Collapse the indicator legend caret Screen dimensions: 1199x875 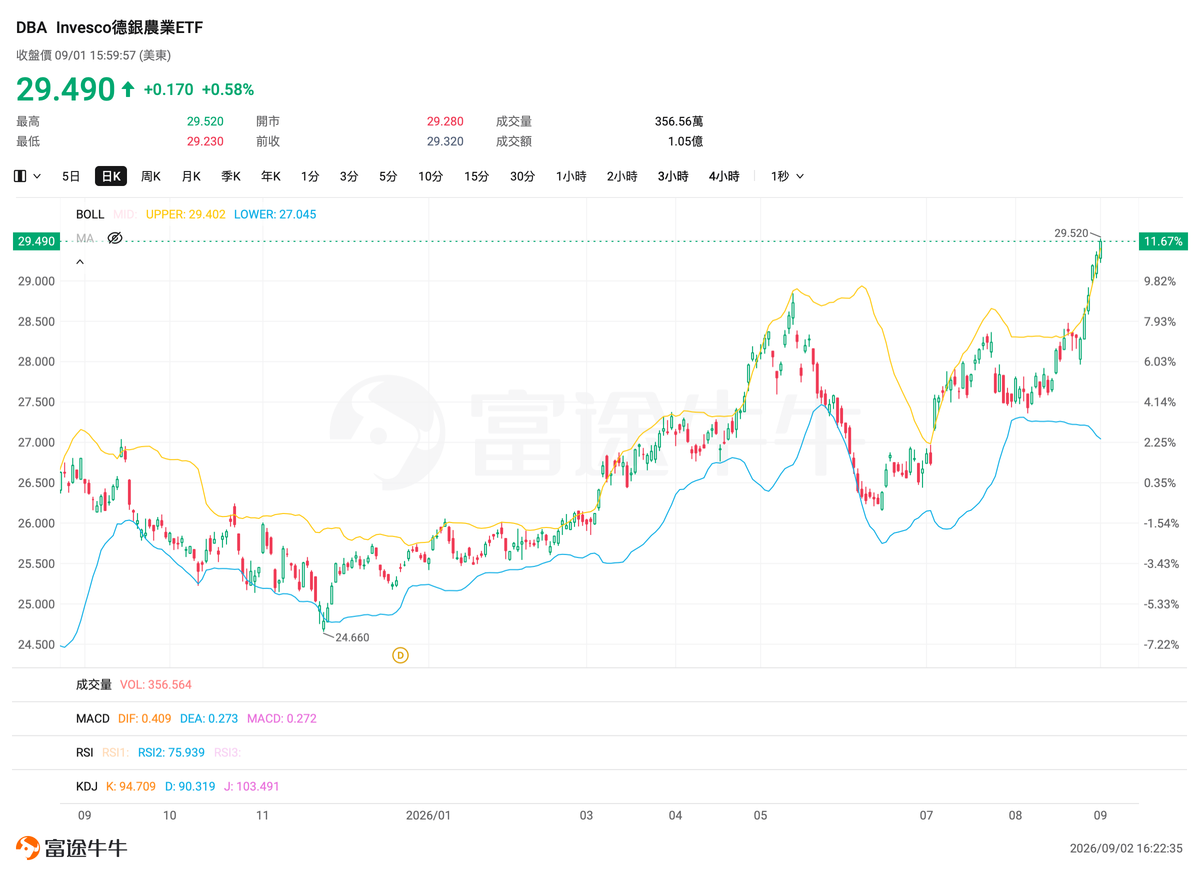(x=80, y=262)
